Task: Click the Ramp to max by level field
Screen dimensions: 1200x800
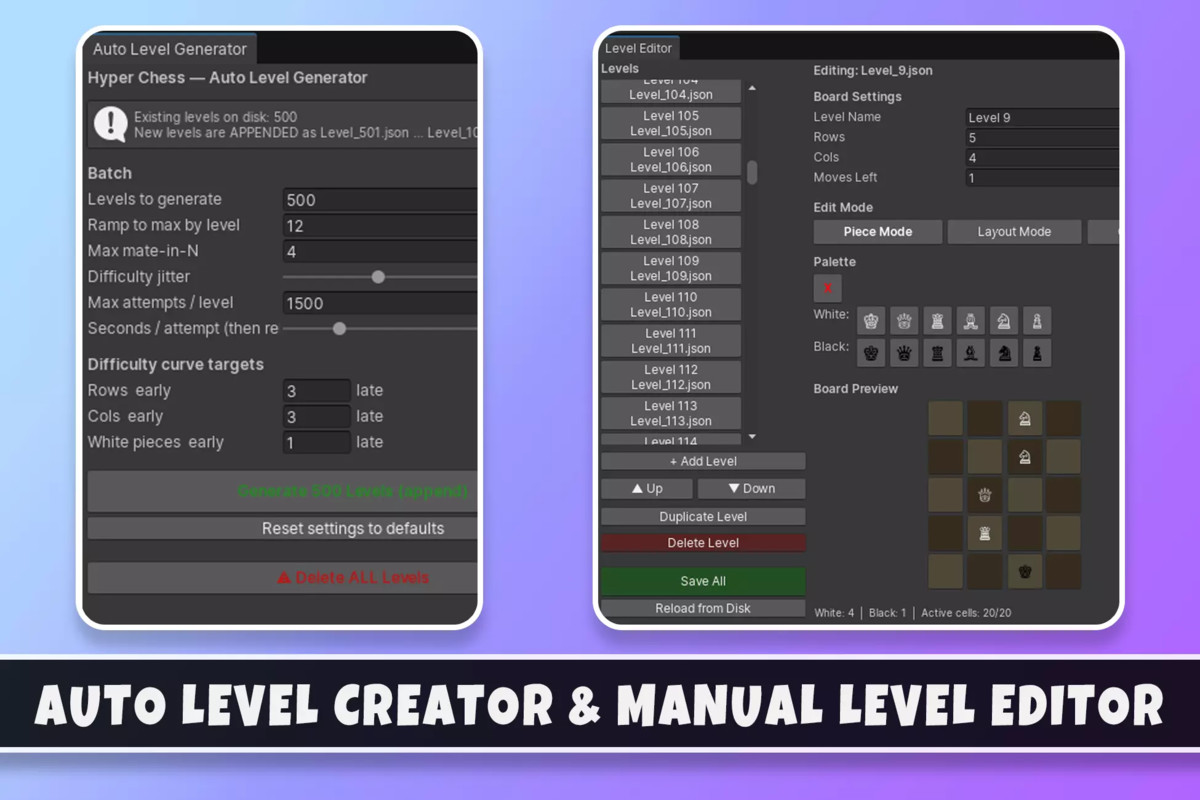Action: click(x=380, y=226)
